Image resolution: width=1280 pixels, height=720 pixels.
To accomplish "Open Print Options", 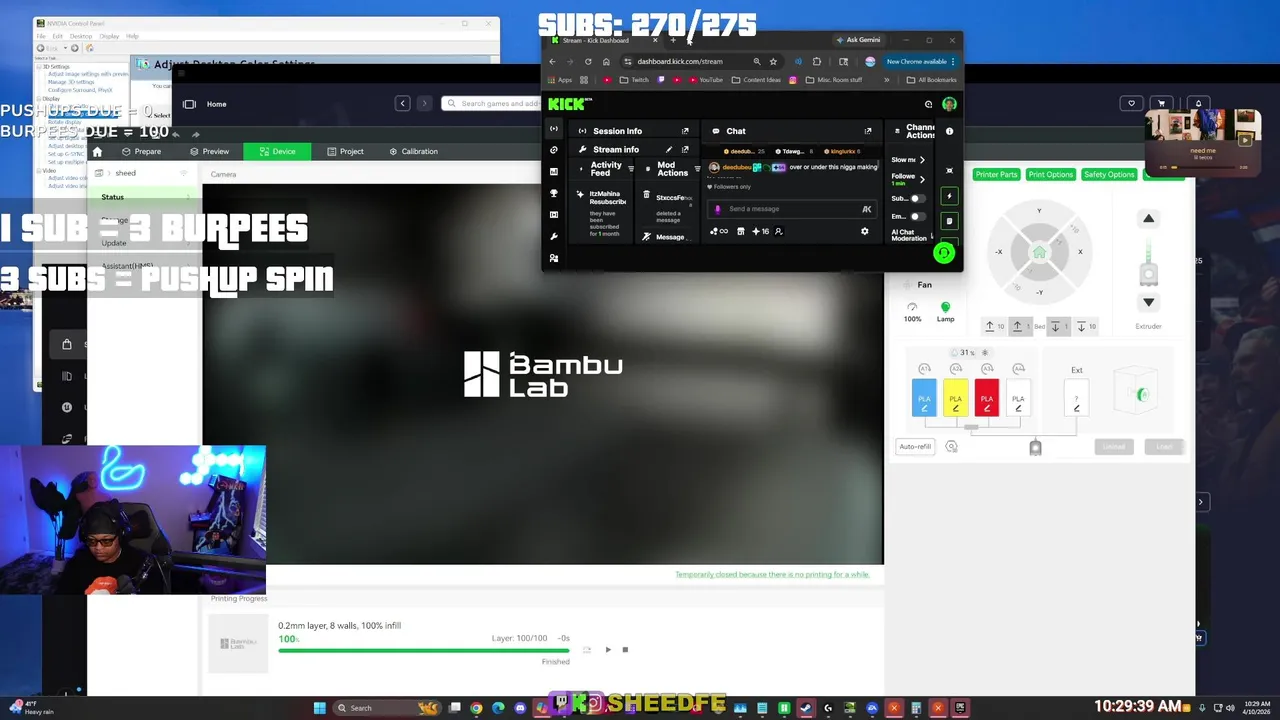I will tap(1051, 174).
